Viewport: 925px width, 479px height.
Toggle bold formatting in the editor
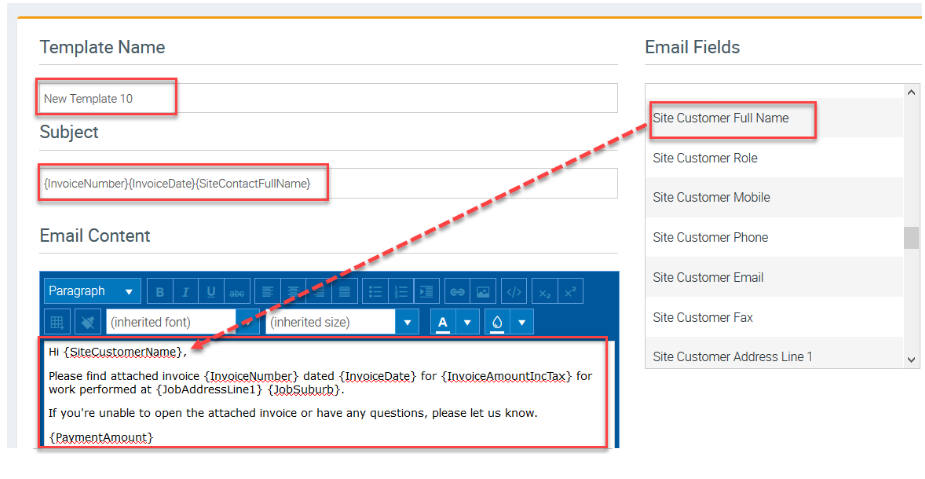pyautogui.click(x=159, y=292)
